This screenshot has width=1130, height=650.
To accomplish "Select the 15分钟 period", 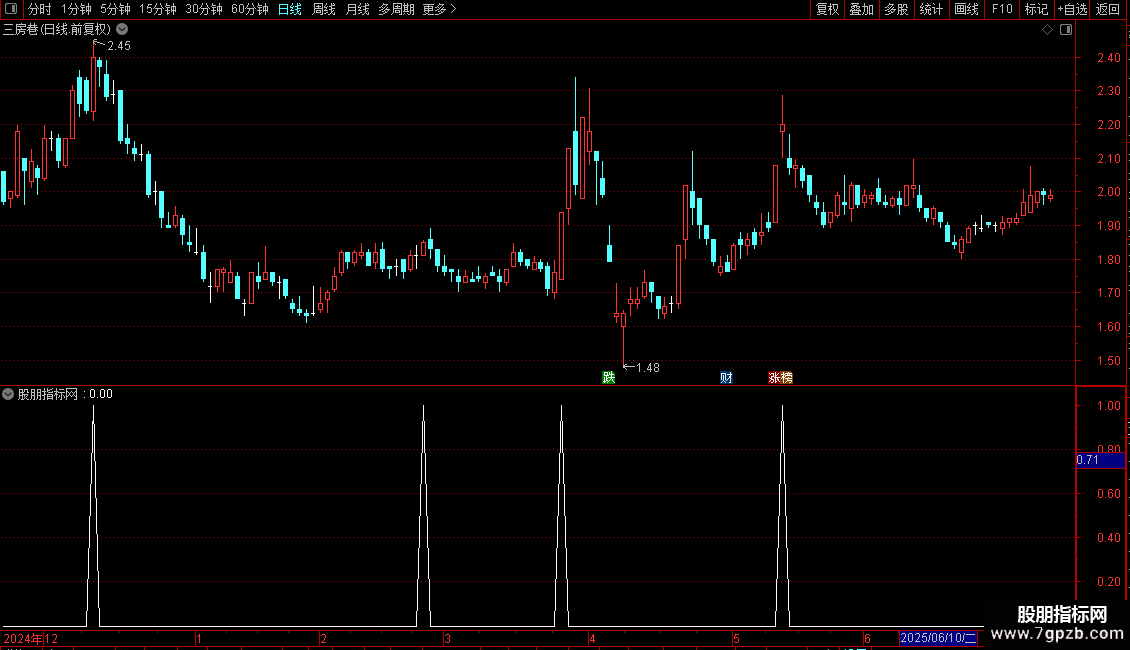I will 158,9.
